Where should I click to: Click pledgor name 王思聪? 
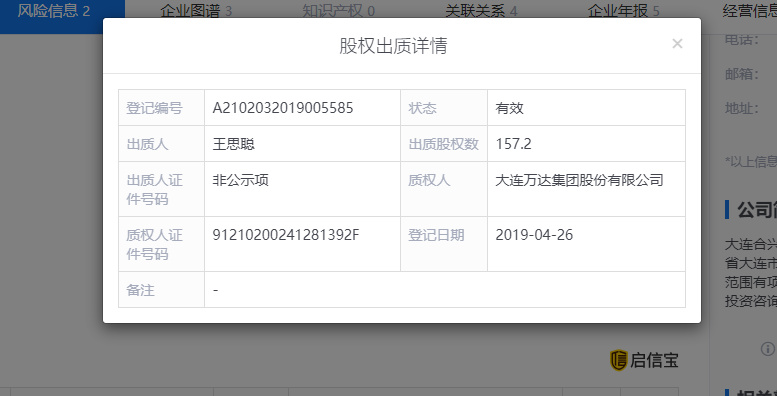(233, 144)
